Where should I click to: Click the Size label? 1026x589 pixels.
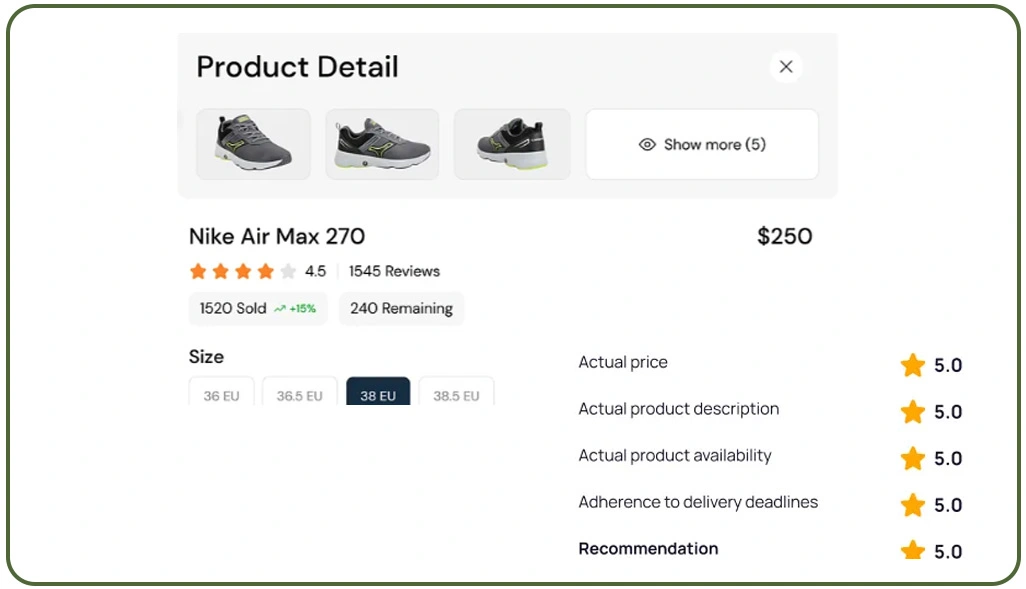(x=206, y=357)
